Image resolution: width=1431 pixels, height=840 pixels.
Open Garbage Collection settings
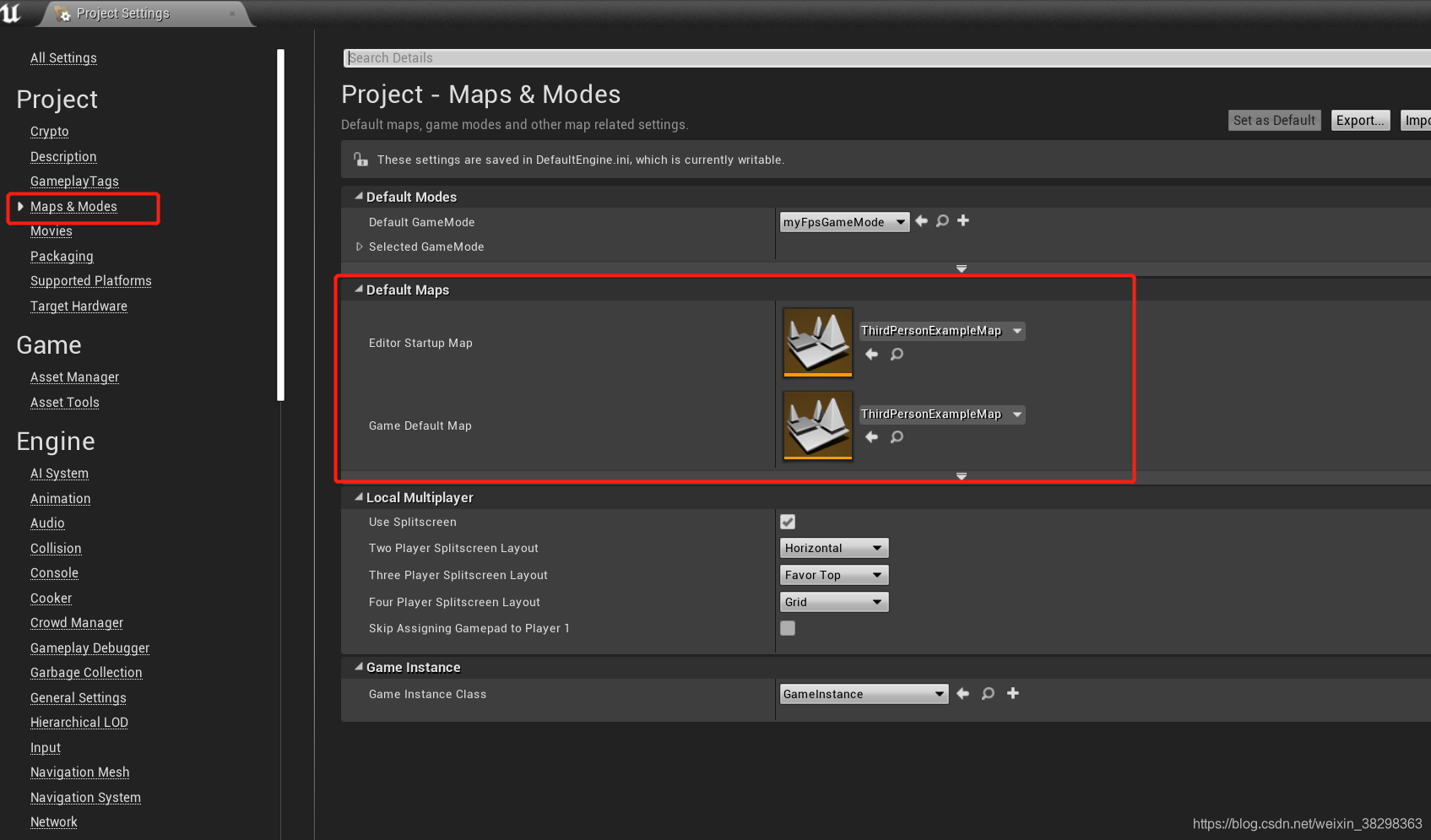point(86,673)
